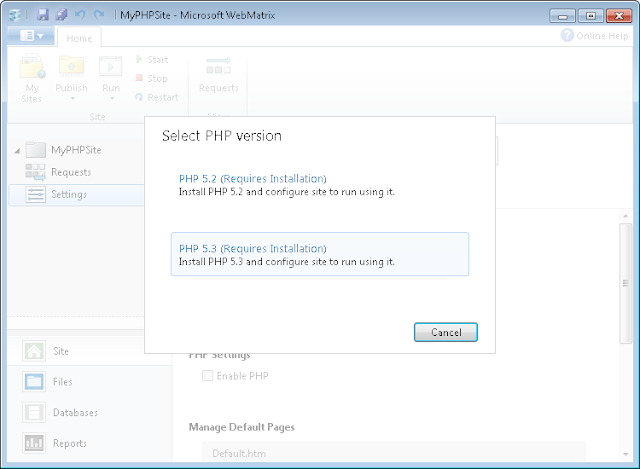Select Settings in the site tree
Screen dimensions: 640x469
pyautogui.click(x=77, y=194)
